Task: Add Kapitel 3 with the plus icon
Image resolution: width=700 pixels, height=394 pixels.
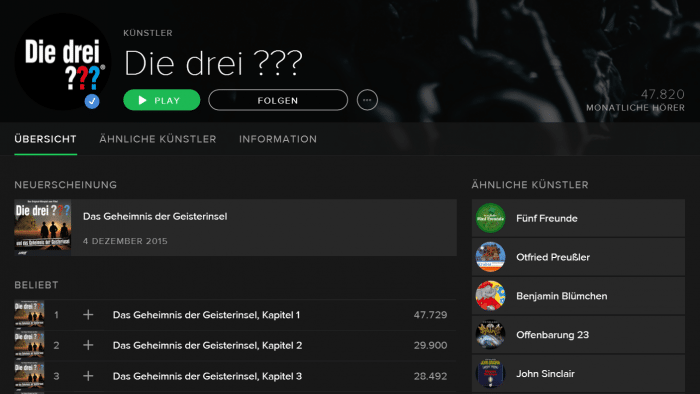Action: pyautogui.click(x=88, y=376)
